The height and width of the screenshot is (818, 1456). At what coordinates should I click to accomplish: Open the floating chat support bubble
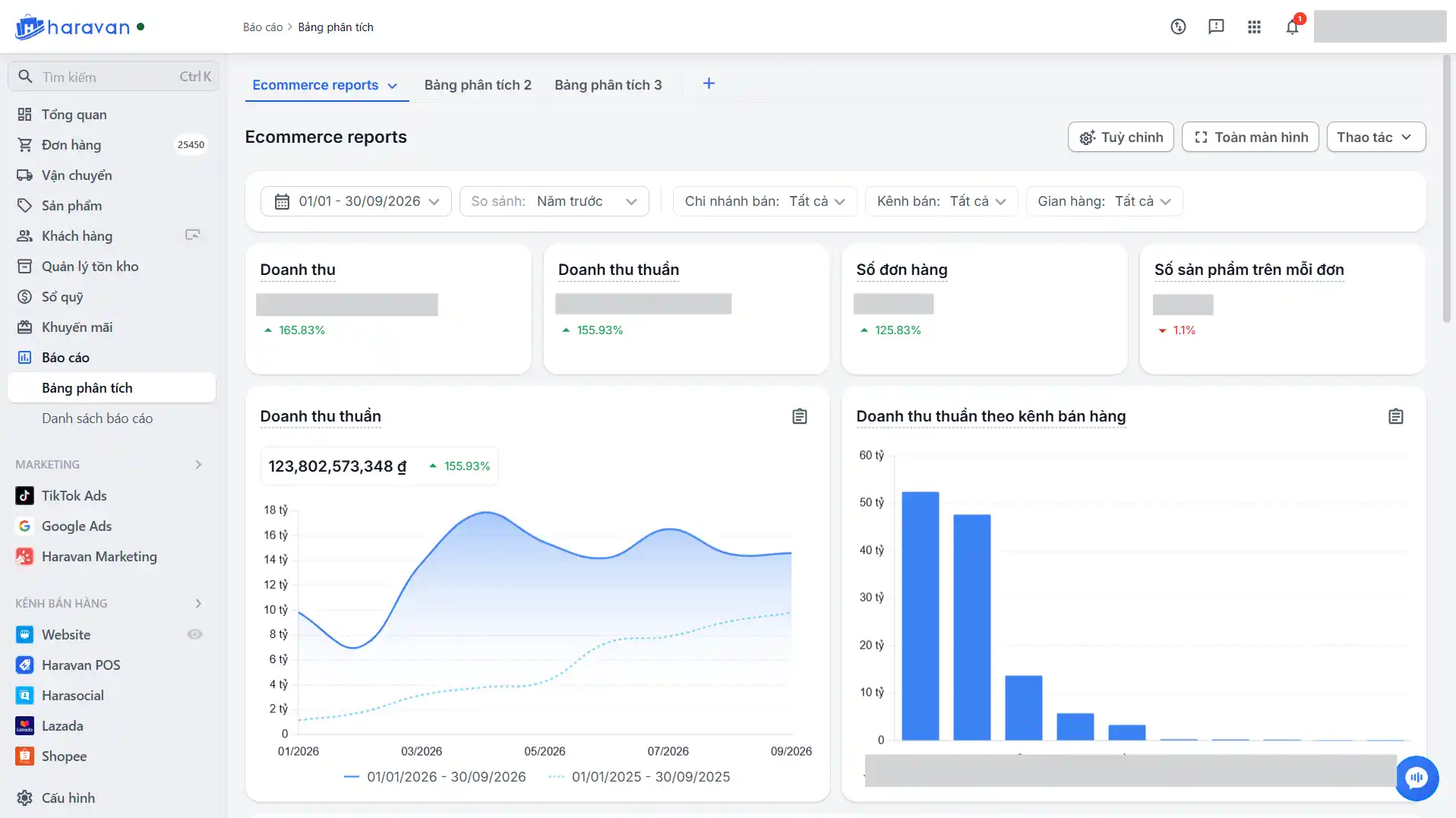1417,778
